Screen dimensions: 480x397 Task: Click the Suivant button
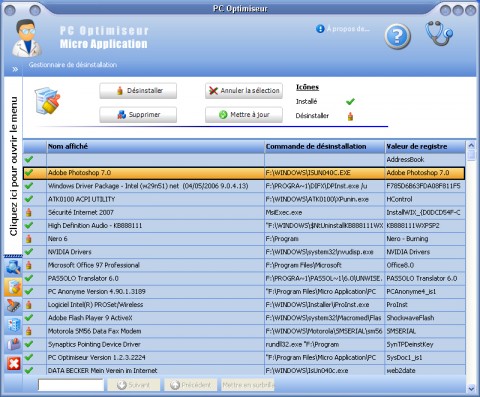click(x=134, y=385)
